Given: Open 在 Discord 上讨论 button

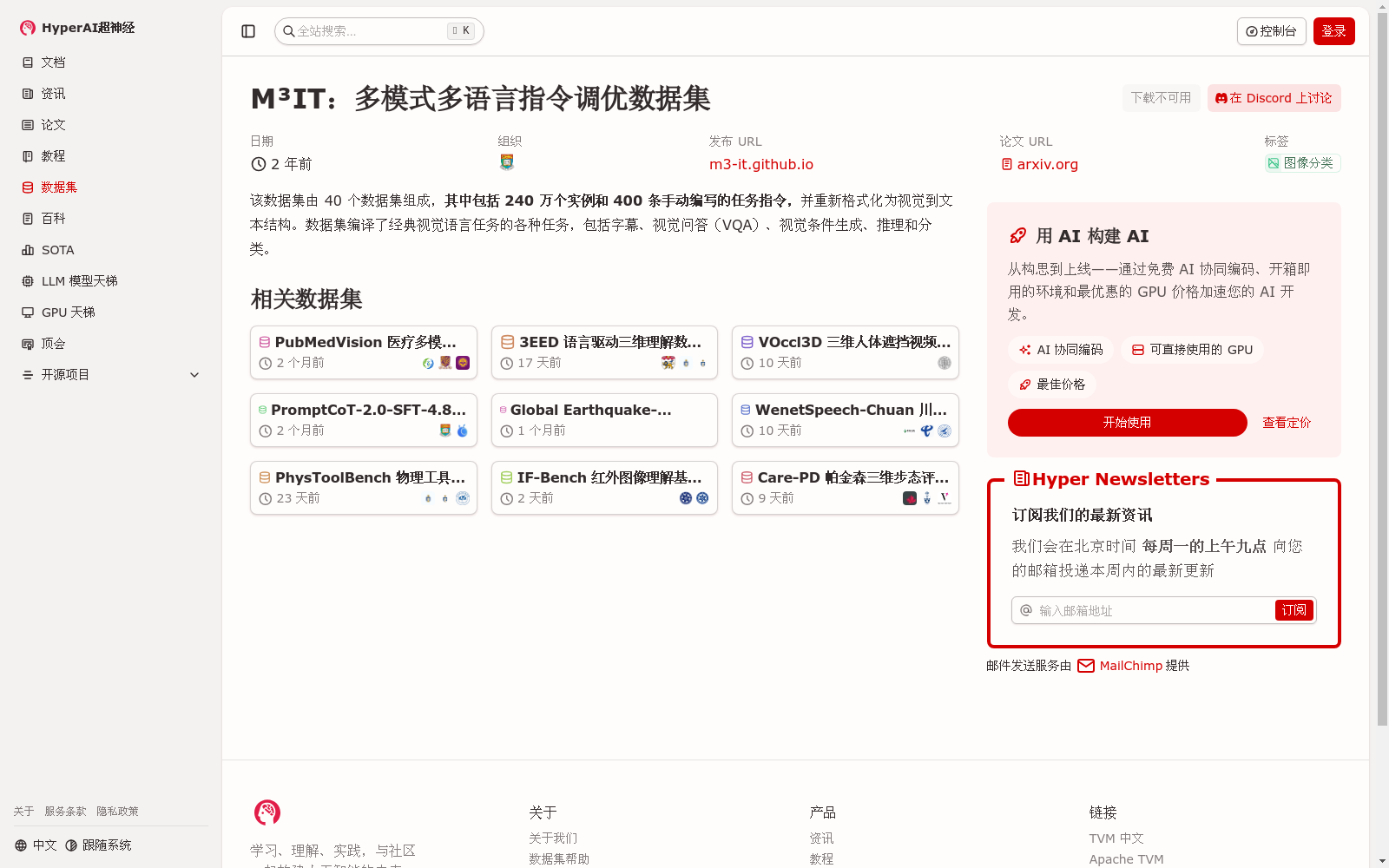Looking at the screenshot, I should click(x=1274, y=98).
